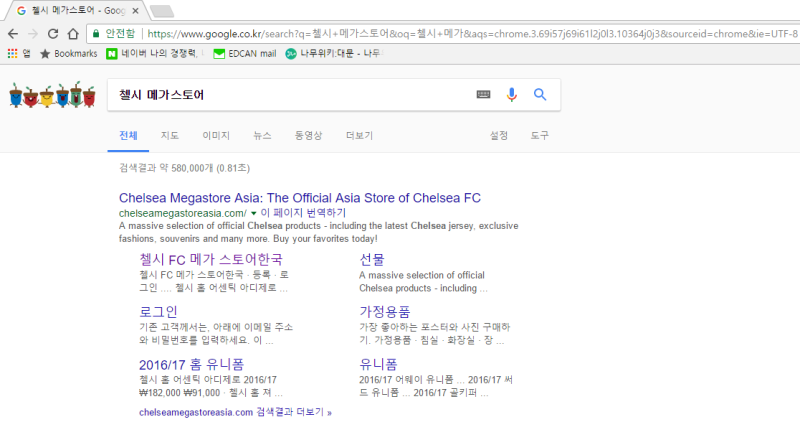Open Chelsea Megastore Asia result title
Screen dimensions: 800x422
pyautogui.click(x=299, y=198)
